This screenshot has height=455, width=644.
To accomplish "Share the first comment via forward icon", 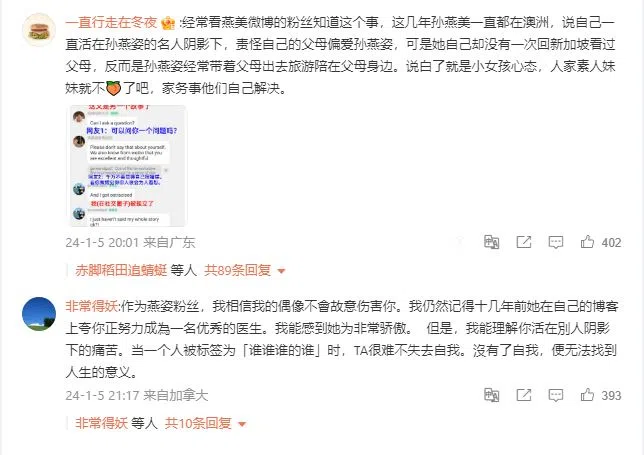I will click(x=524, y=242).
